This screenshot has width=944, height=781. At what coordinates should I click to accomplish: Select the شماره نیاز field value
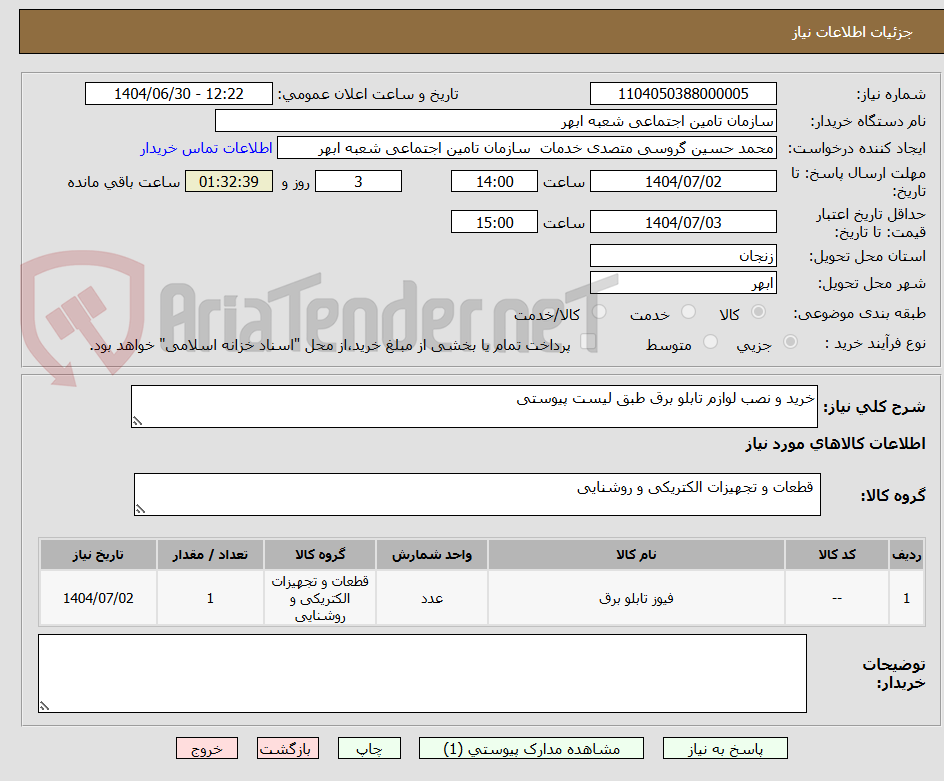[683, 93]
